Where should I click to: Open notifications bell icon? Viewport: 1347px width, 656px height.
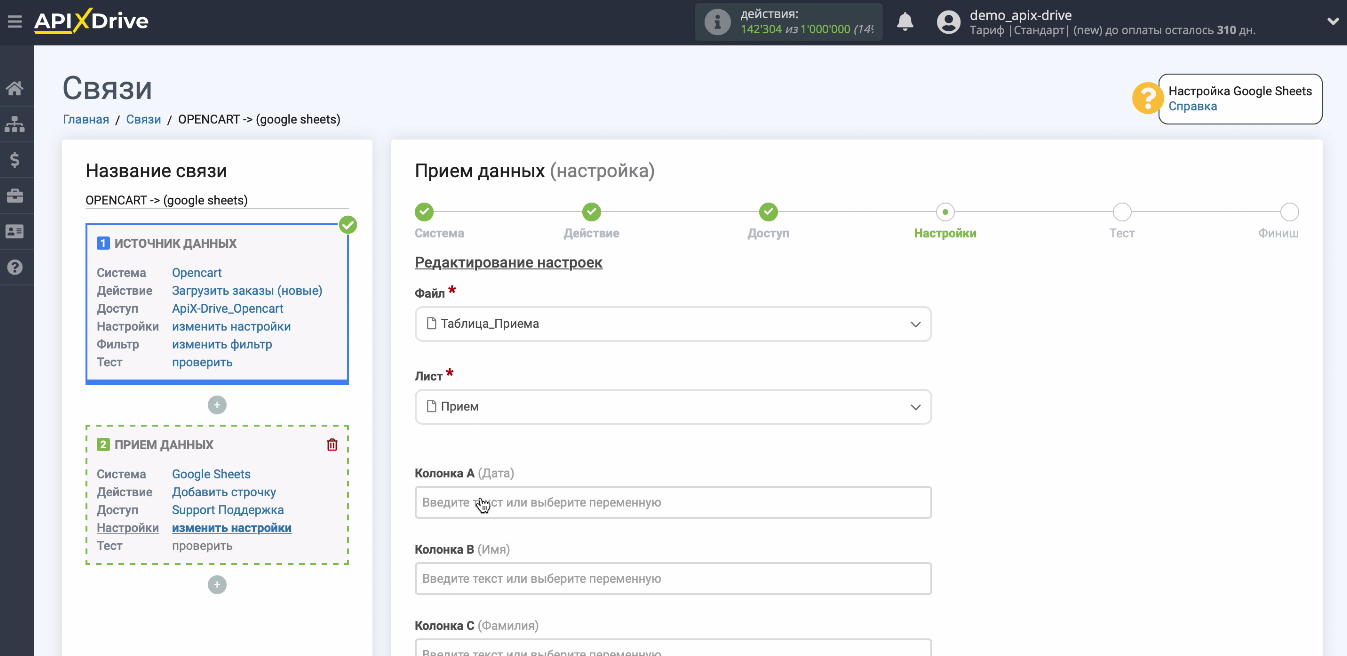coord(905,22)
